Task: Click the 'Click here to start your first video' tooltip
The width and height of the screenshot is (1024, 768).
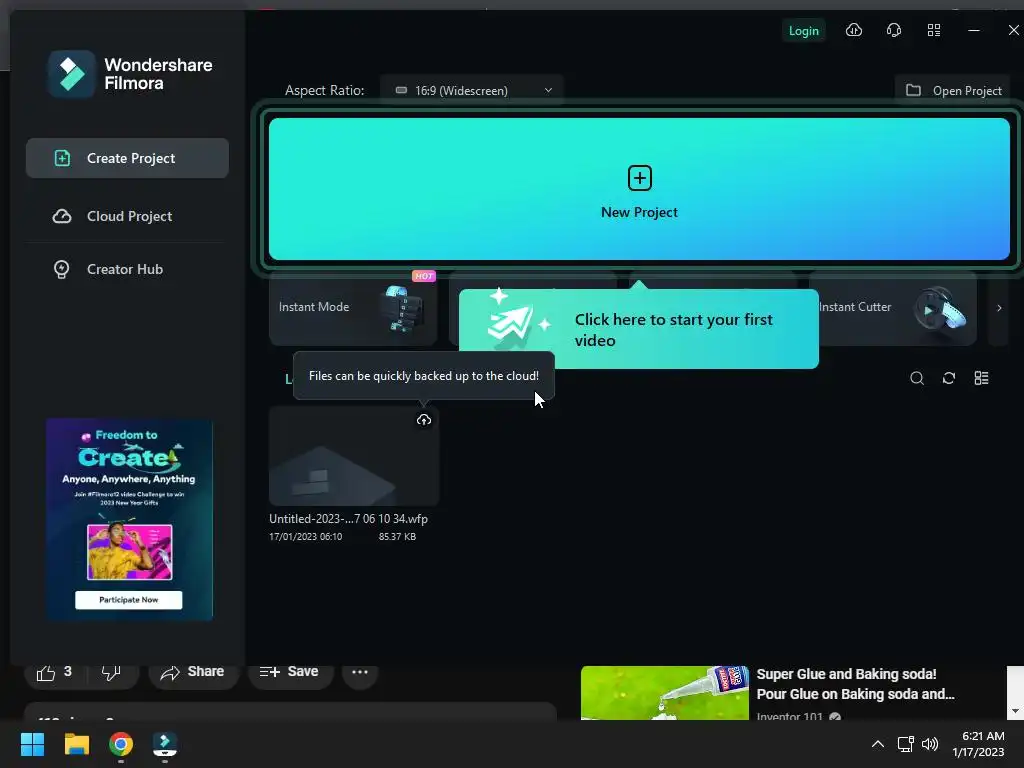Action: click(x=639, y=329)
